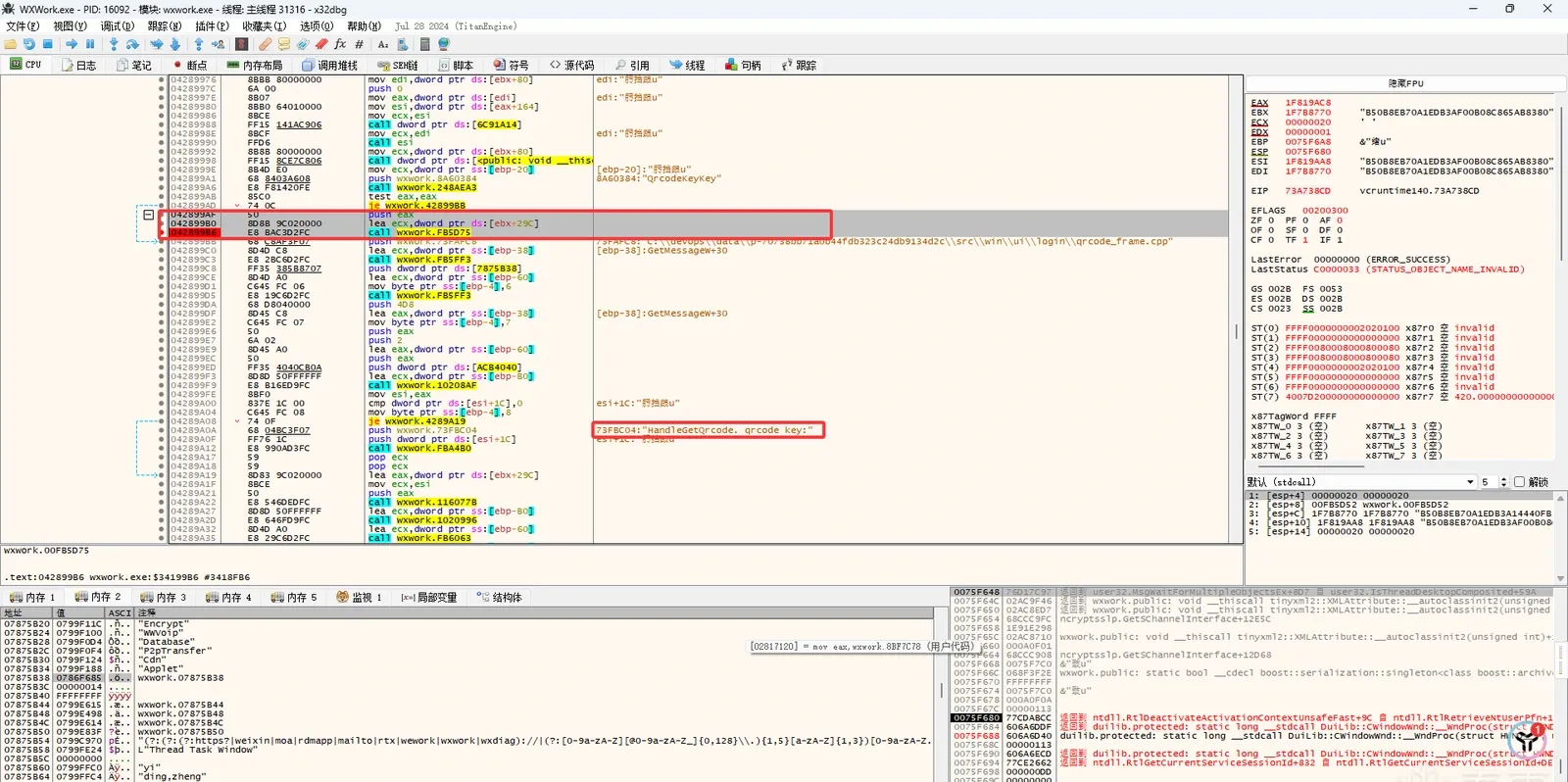1568x782 pixels.
Task: Step into using the toolbar icon
Action: click(x=114, y=44)
